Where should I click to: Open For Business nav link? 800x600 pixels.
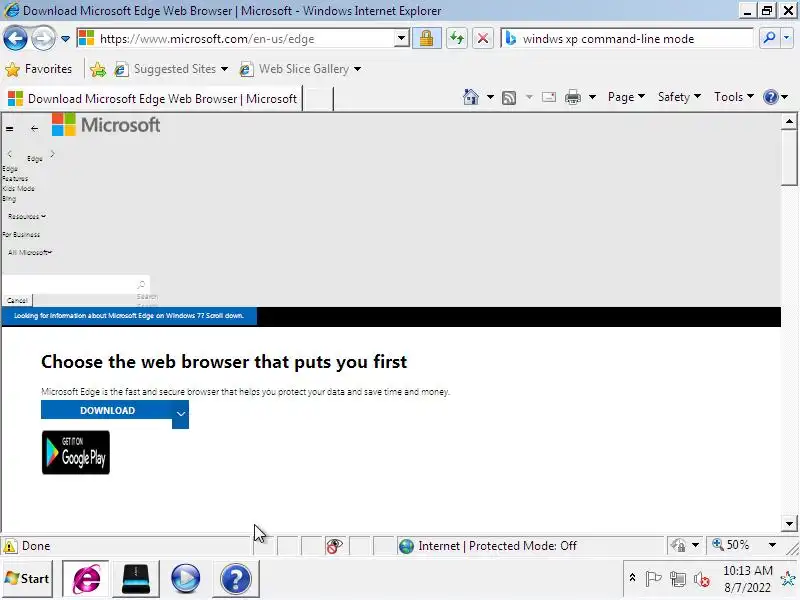(21, 235)
